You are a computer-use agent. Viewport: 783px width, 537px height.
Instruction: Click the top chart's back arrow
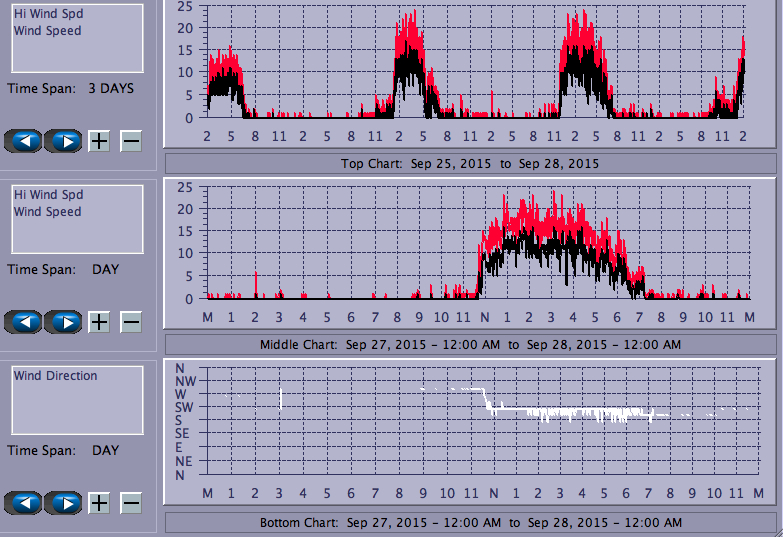24,141
